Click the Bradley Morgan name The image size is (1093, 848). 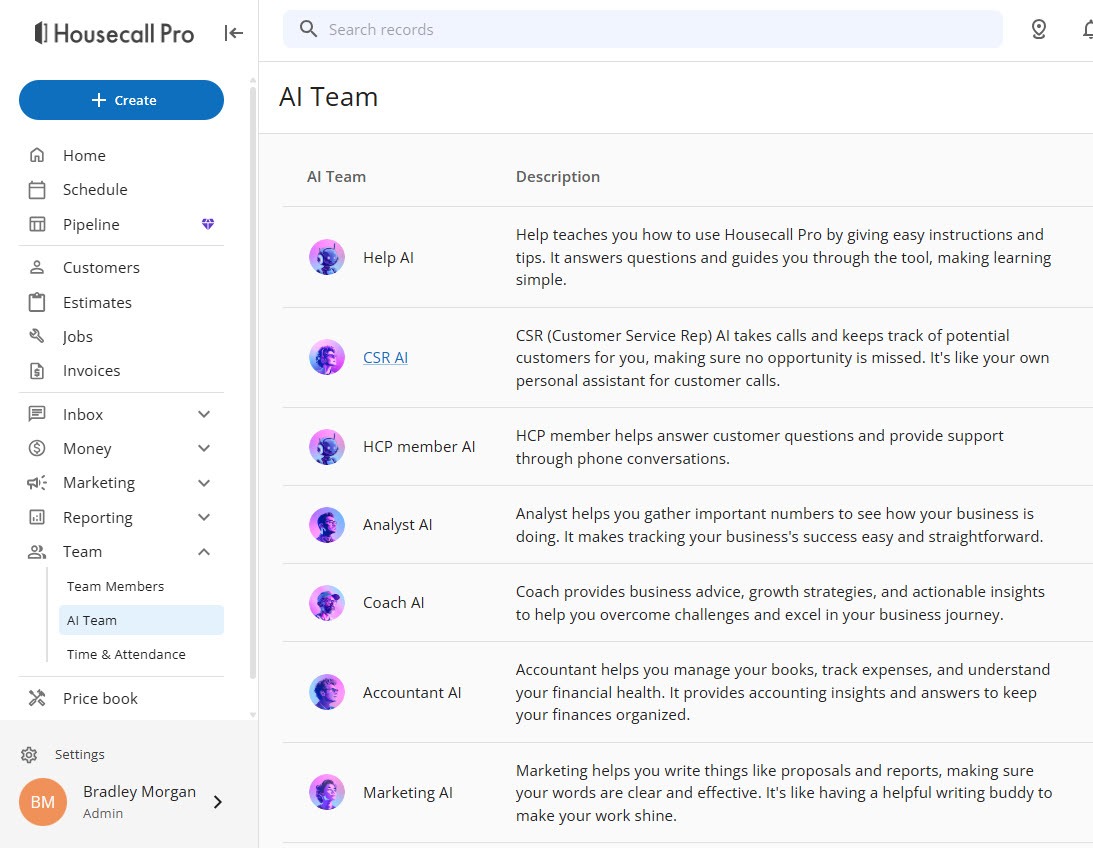(139, 792)
